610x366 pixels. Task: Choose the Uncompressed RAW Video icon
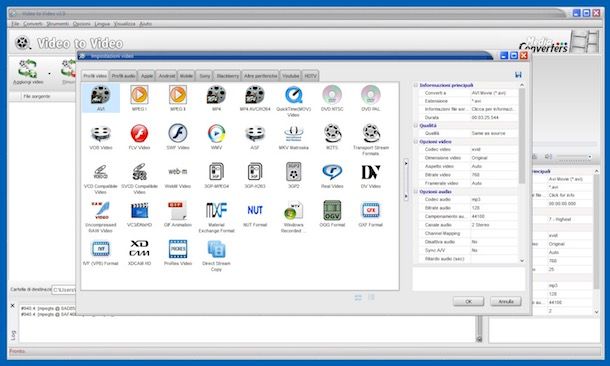[x=100, y=210]
